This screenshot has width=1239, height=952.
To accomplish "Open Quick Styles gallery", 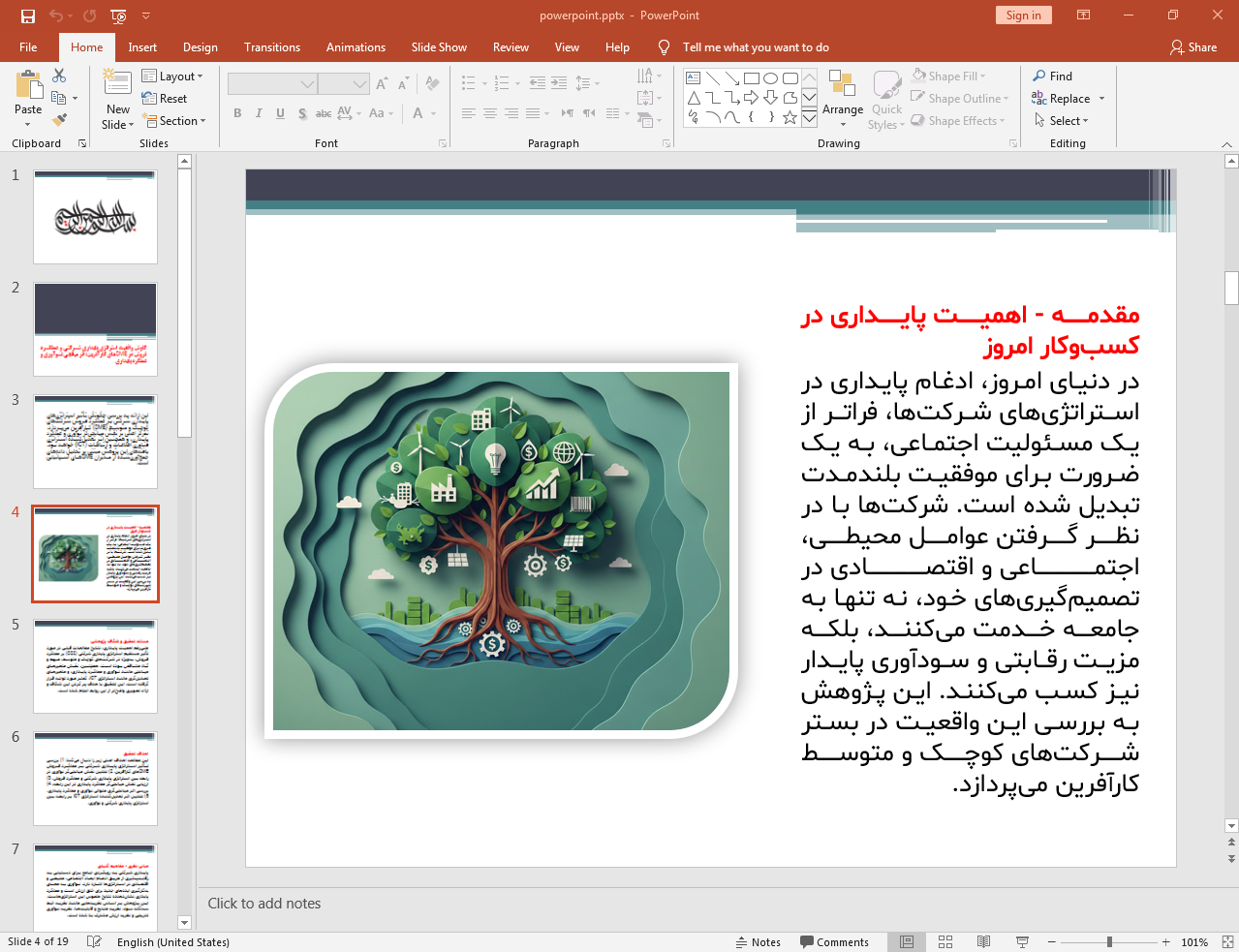I will [886, 99].
